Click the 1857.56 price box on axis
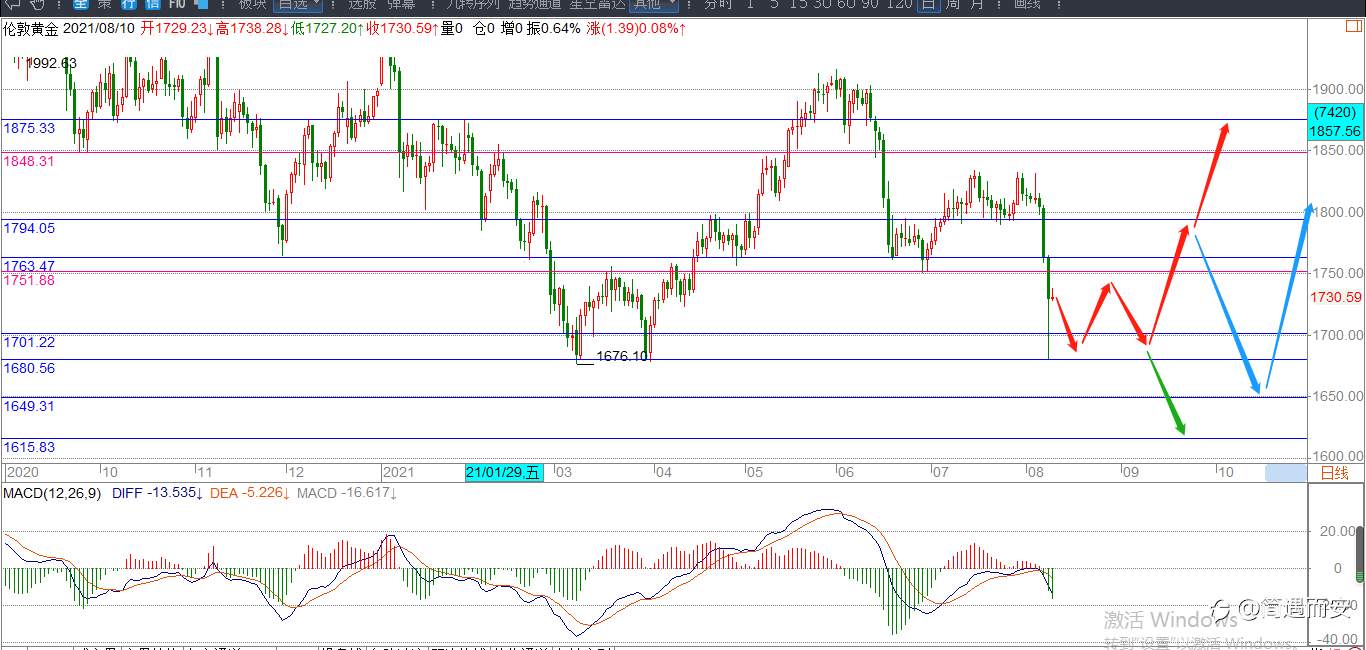The image size is (1366, 650). tap(1335, 131)
